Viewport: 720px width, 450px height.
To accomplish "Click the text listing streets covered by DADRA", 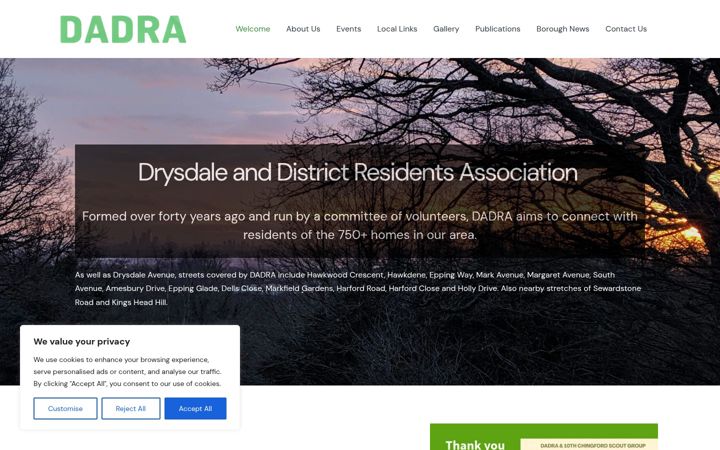I will pos(358,288).
